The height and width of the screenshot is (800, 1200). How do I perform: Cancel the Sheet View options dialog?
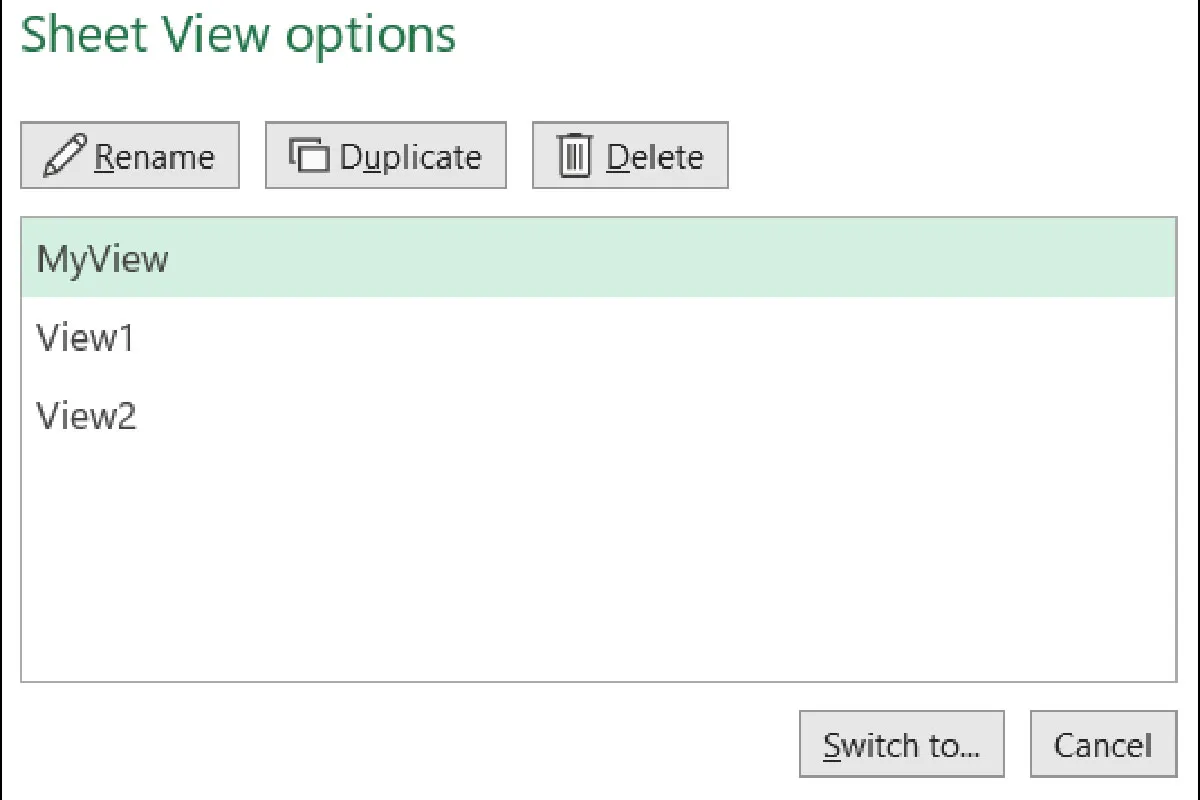click(1103, 745)
